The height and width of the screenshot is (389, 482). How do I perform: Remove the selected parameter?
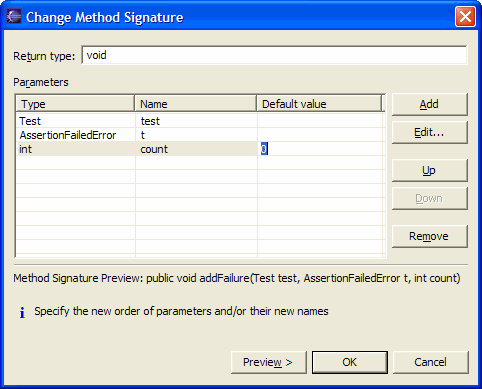click(429, 236)
